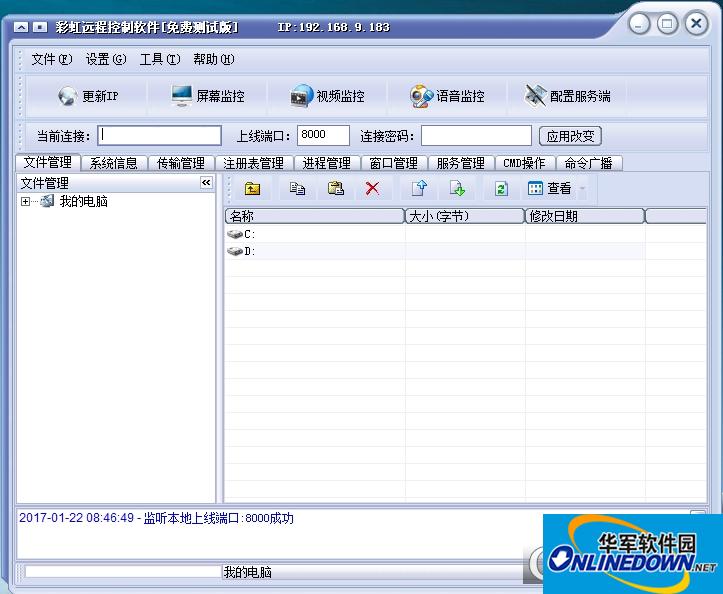Focus the 当前连接 input field
The height and width of the screenshot is (594, 723).
[x=160, y=136]
